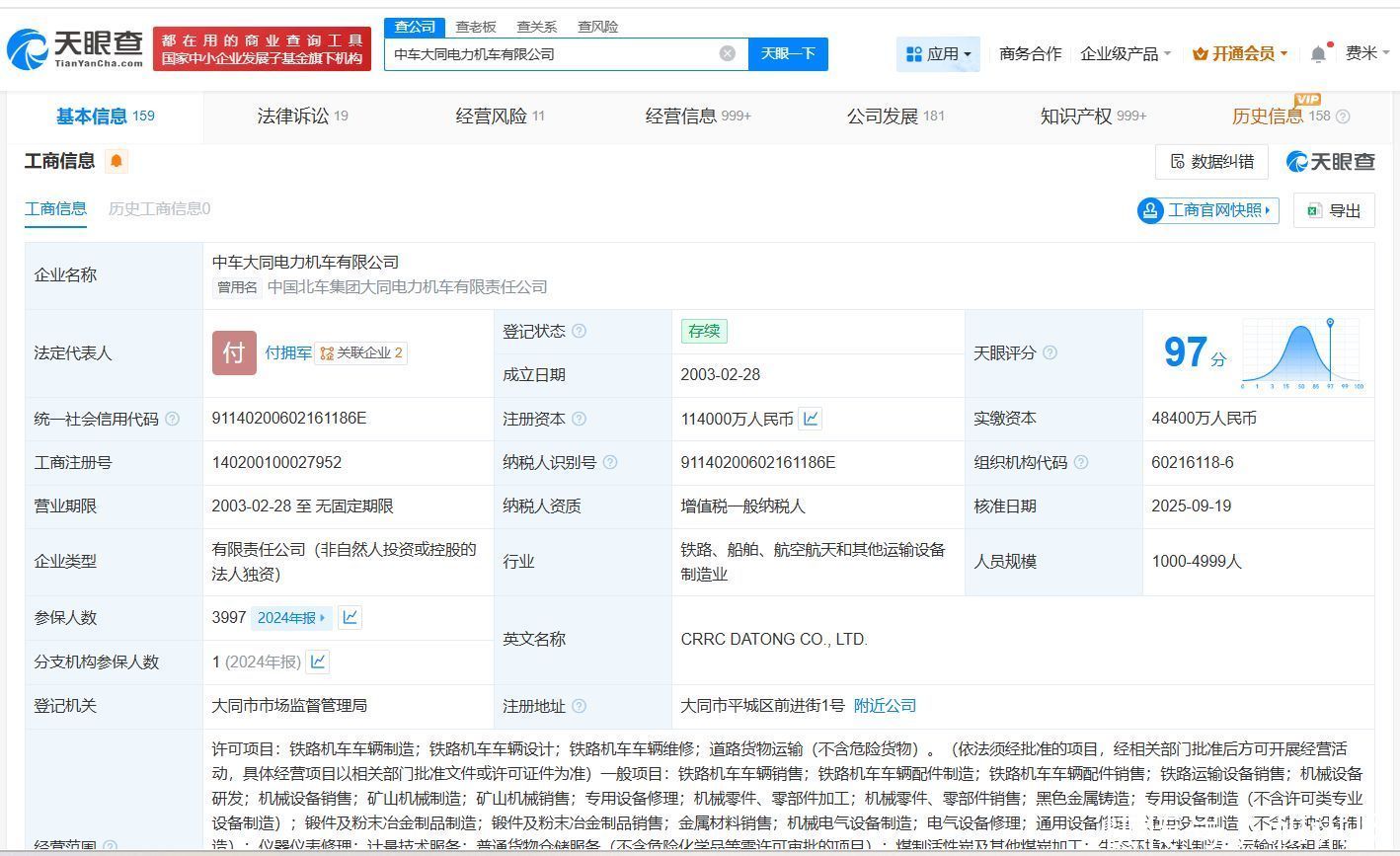Open the 企业级产品 dropdown

point(1126,54)
